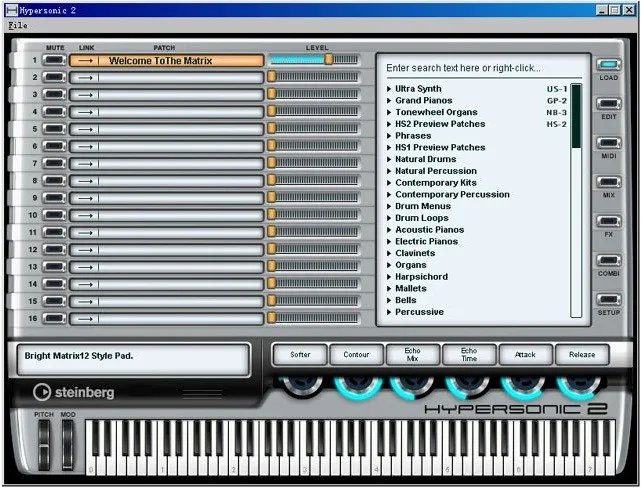Mute channel 8

54,180
